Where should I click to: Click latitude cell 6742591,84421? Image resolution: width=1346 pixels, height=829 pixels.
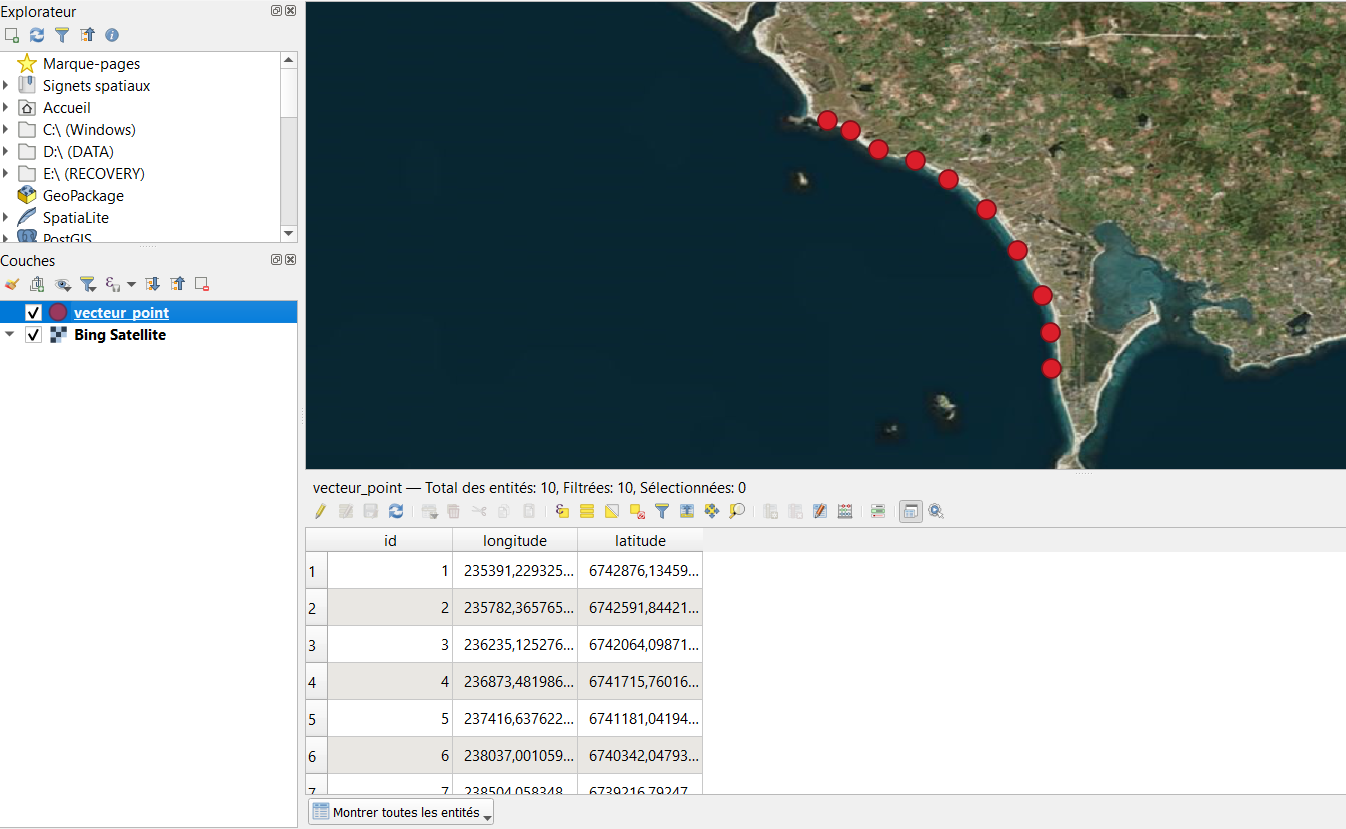(x=640, y=608)
